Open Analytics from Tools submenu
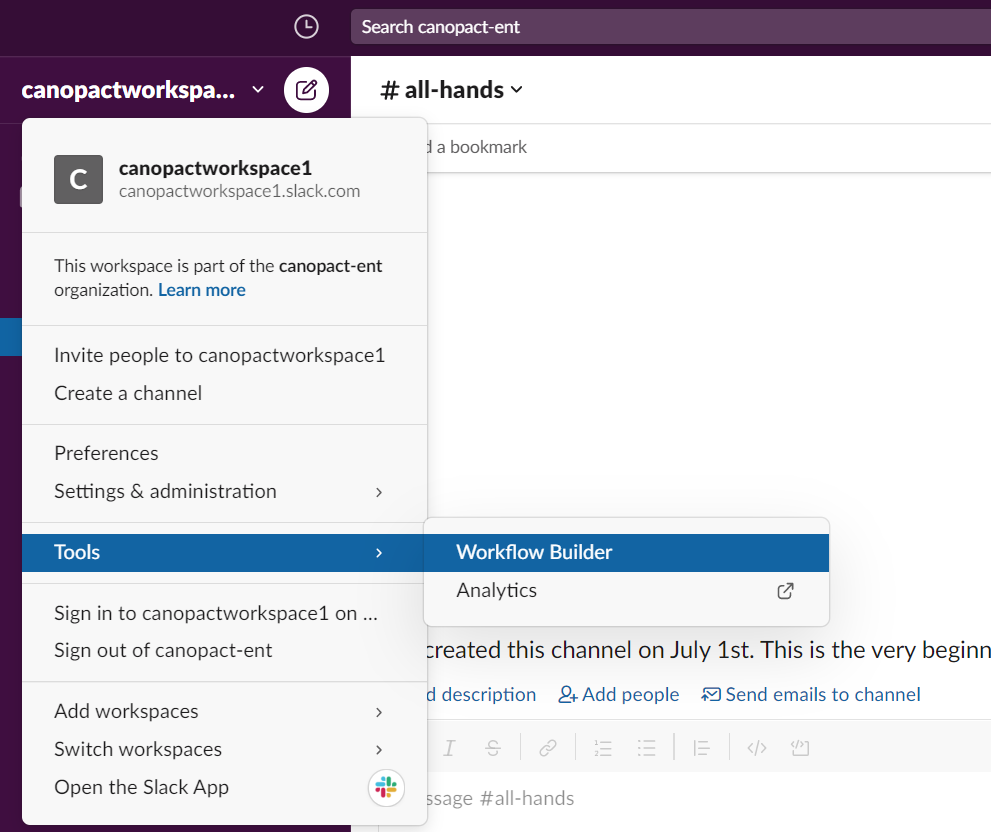 pos(626,590)
